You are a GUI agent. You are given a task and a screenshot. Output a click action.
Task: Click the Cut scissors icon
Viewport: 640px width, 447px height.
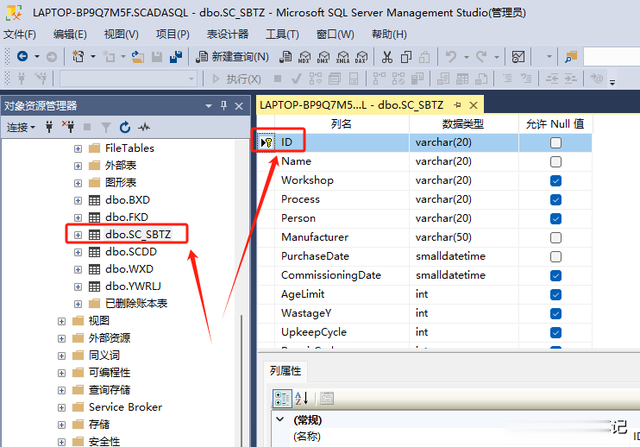pos(387,57)
